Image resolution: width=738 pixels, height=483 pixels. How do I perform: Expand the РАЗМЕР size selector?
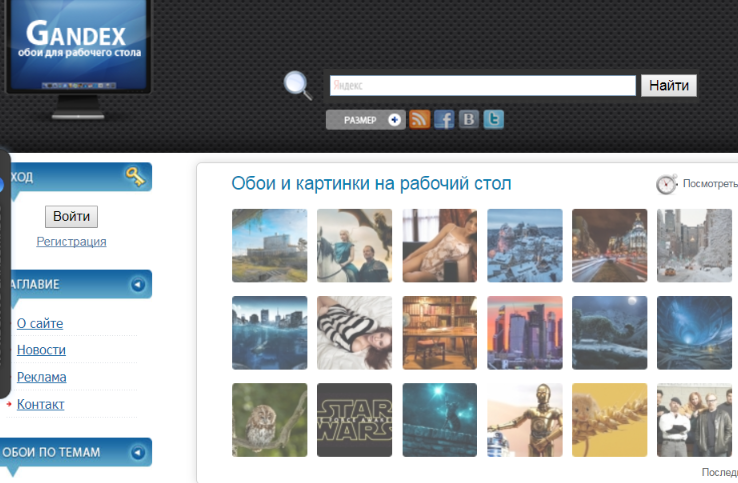(x=366, y=120)
